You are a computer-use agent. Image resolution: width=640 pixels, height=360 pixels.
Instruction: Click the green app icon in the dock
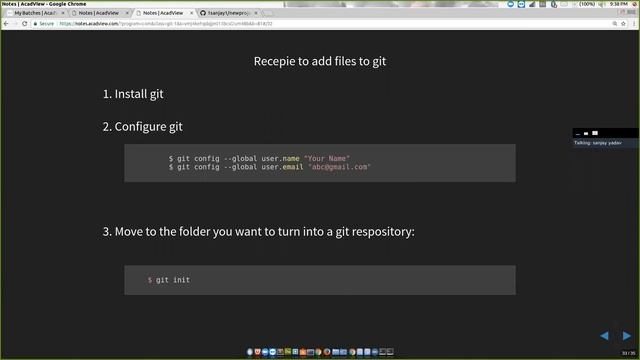[288, 352]
